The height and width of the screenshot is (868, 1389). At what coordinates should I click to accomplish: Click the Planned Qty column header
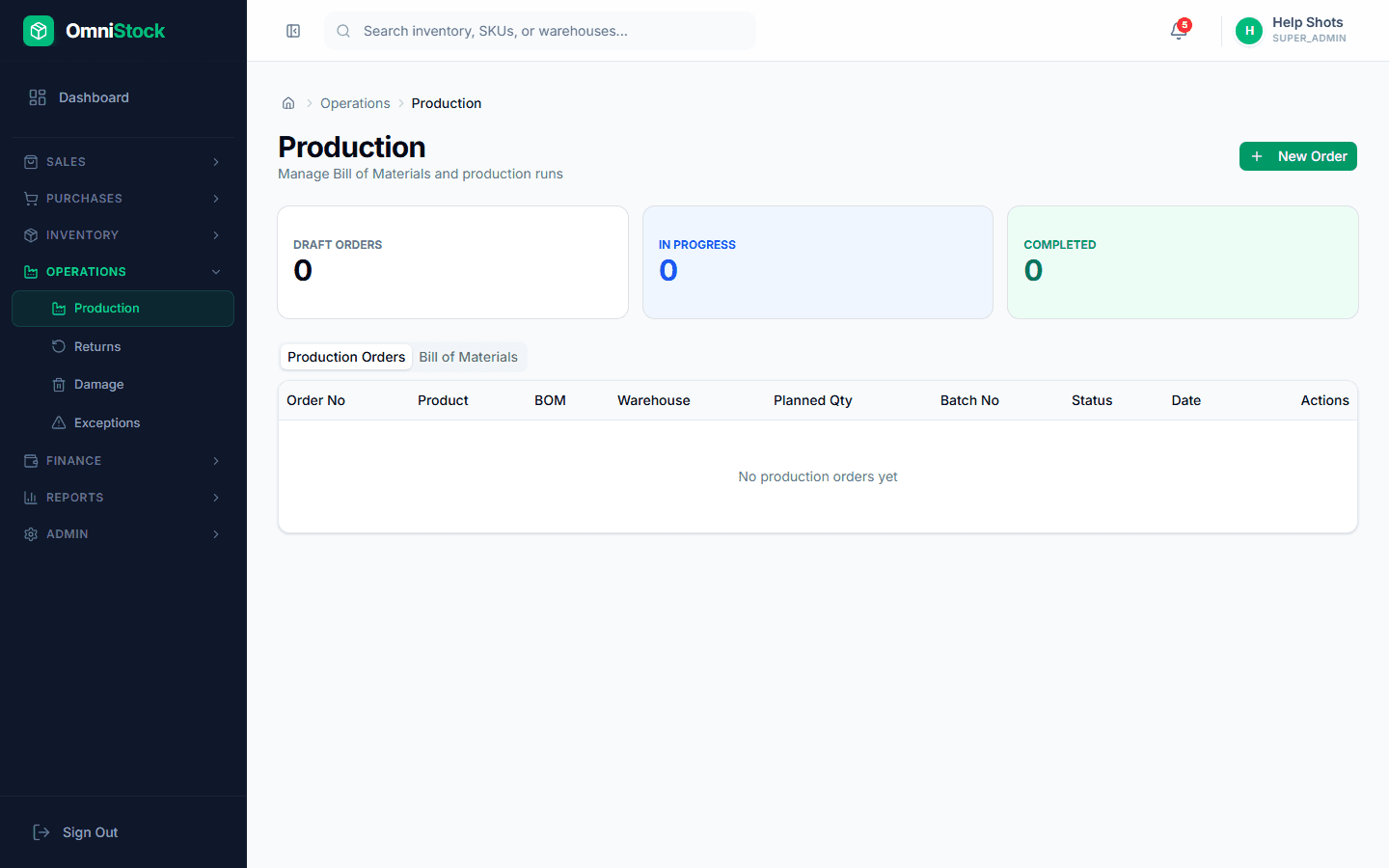813,400
